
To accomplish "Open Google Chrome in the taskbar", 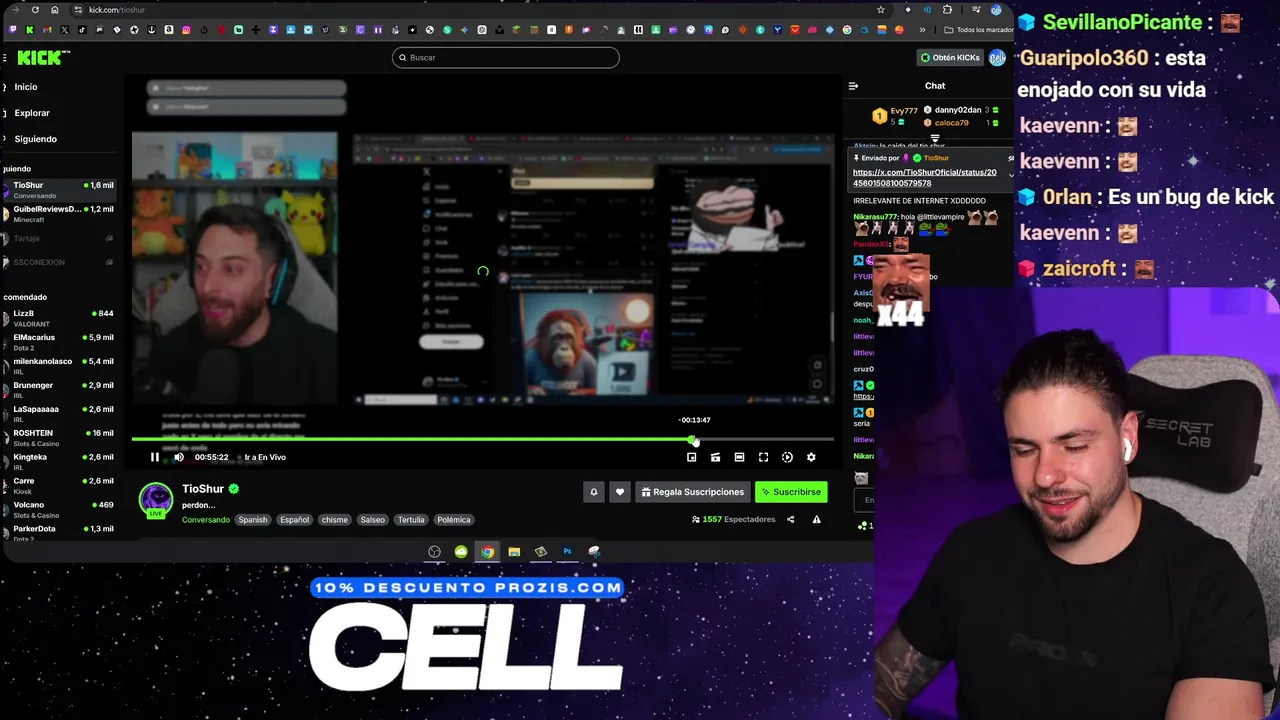I will (x=487, y=552).
